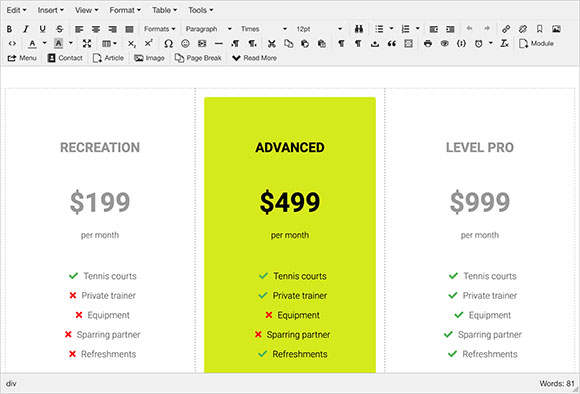
Task: Click the Menu button
Action: click(x=22, y=58)
